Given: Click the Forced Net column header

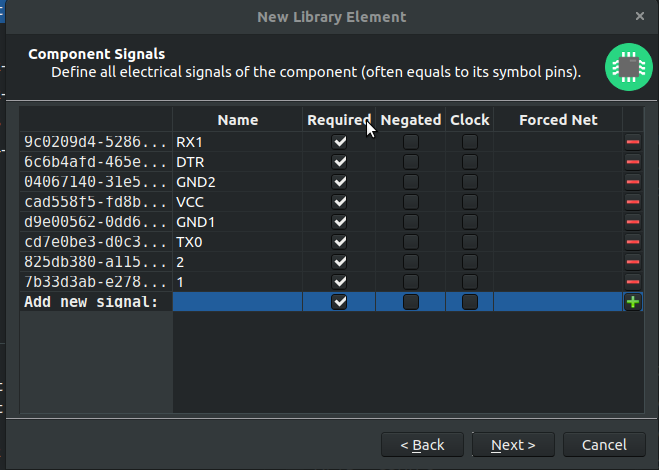Looking at the screenshot, I should (558, 120).
